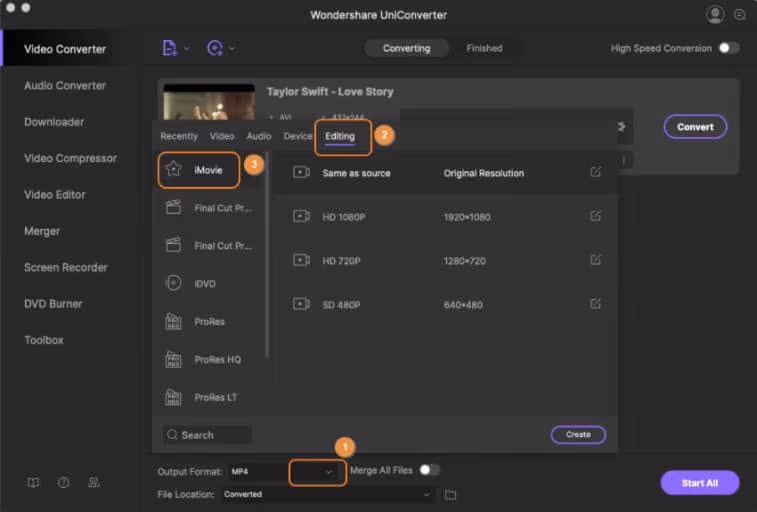Open the output folder icon

pyautogui.click(x=450, y=495)
